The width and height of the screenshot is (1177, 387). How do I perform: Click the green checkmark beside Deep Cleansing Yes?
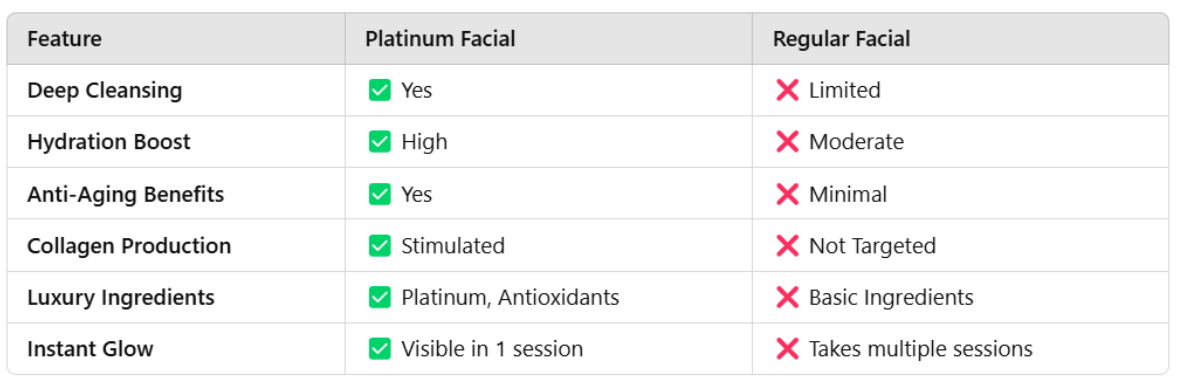(380, 91)
